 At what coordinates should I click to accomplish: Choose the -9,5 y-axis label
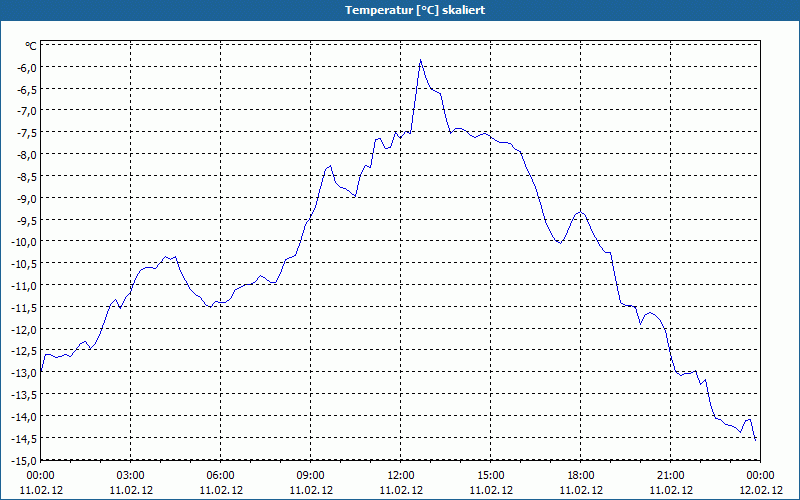[x=28, y=220]
